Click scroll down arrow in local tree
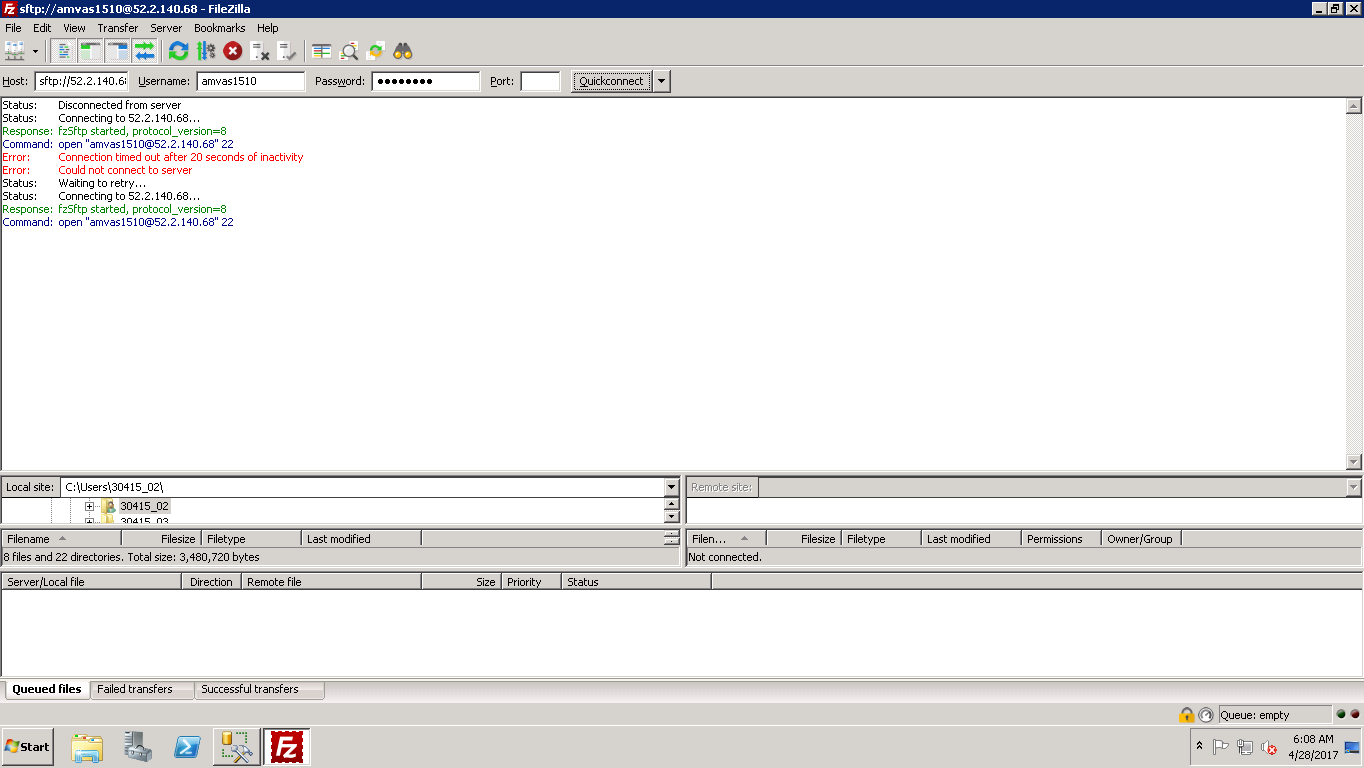This screenshot has height=768, width=1364. click(x=672, y=517)
